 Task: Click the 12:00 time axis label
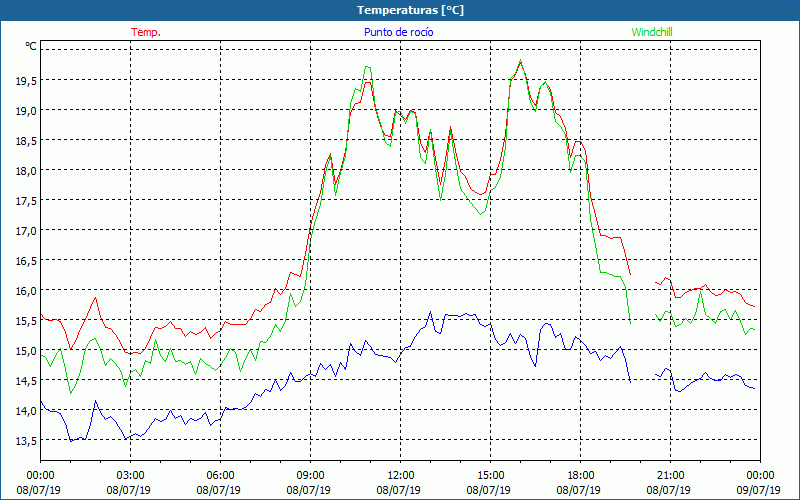coord(401,476)
